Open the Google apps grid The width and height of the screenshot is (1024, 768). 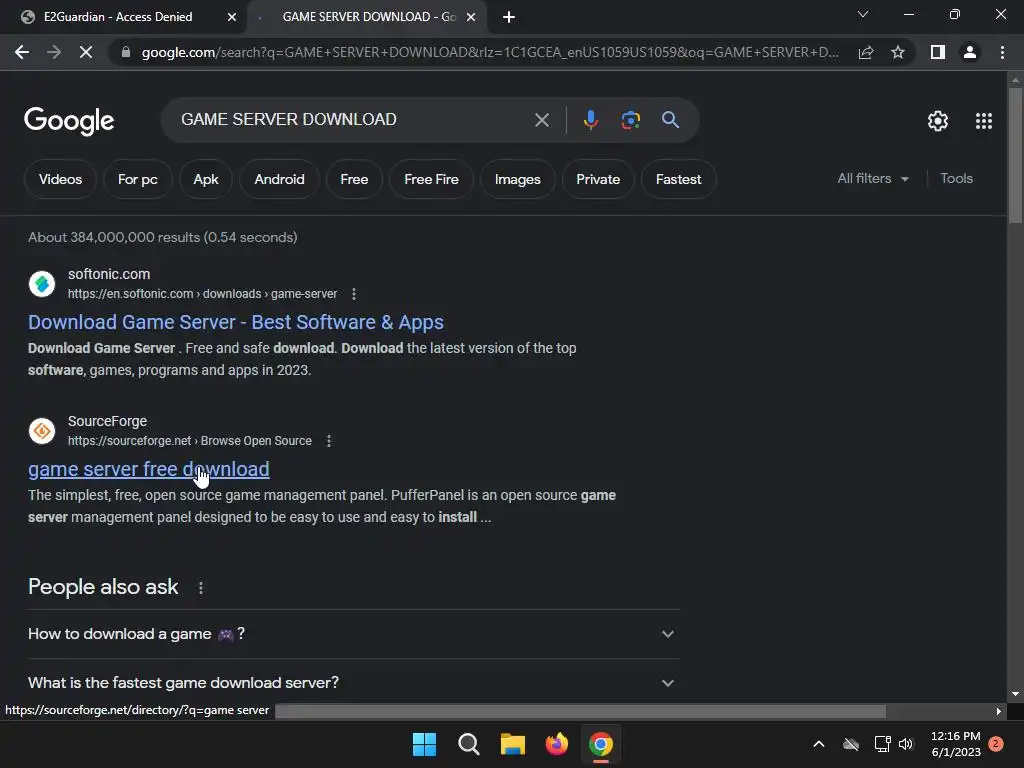coord(984,121)
